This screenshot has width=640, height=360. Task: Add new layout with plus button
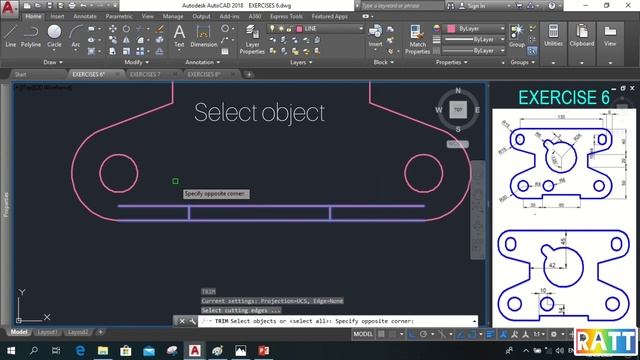click(100, 332)
